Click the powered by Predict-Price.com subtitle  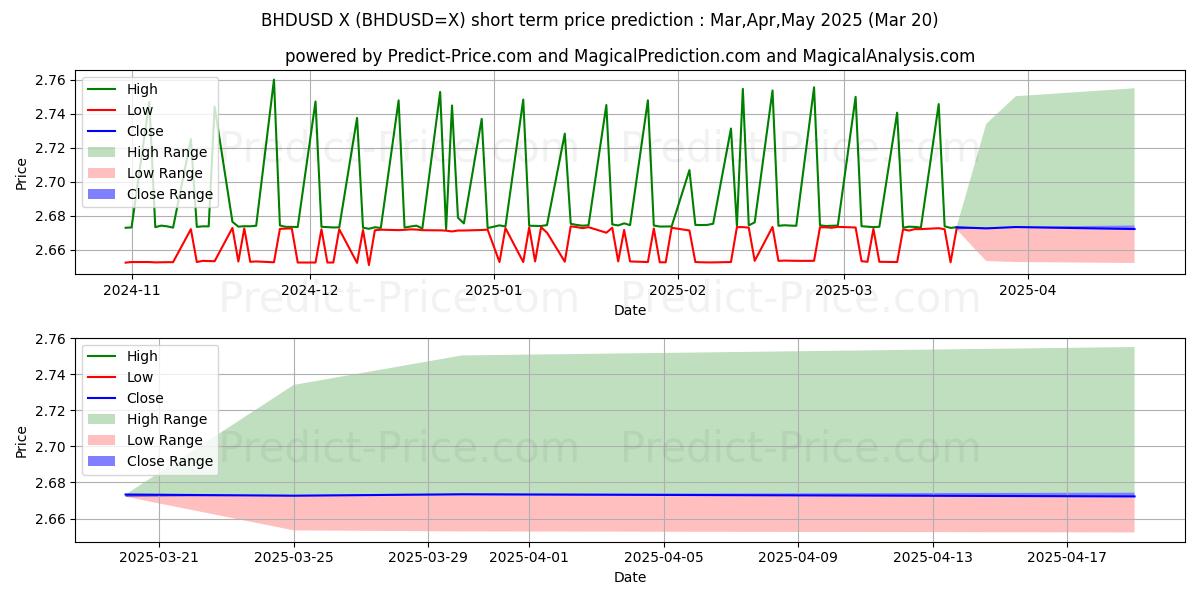coord(630,56)
